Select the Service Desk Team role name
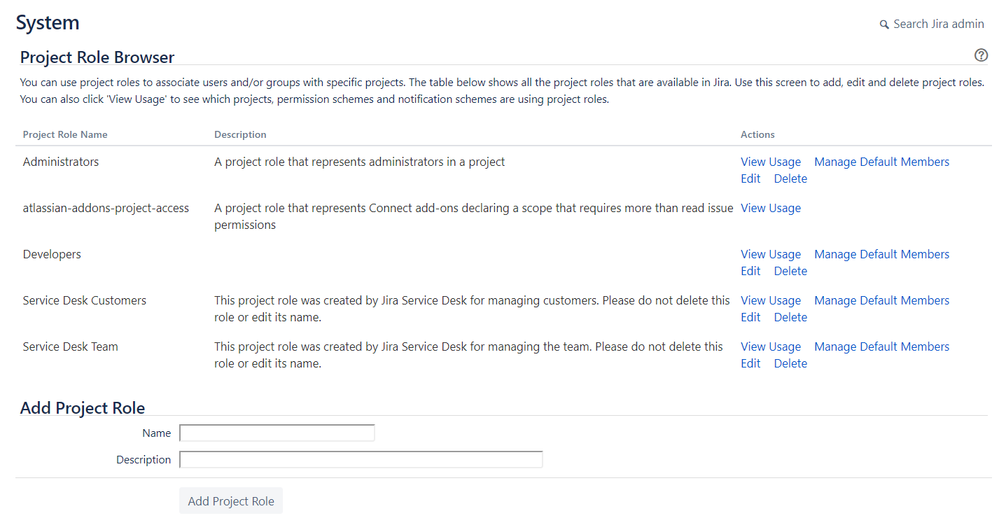Image resolution: width=999 pixels, height=525 pixels. [x=70, y=347]
